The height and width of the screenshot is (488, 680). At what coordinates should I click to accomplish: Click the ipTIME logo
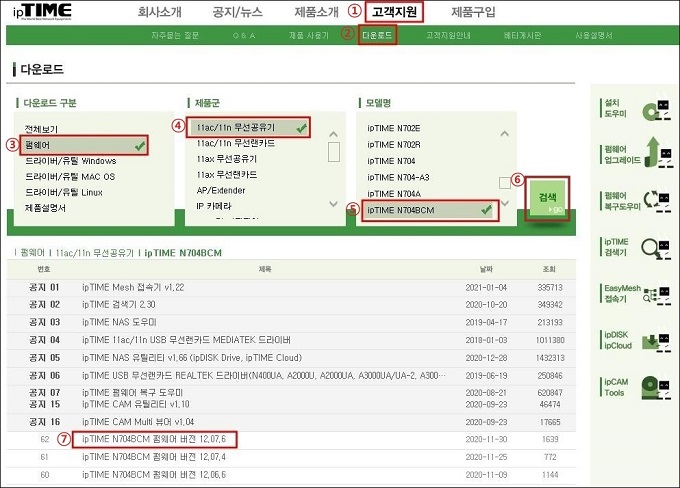click(x=42, y=12)
